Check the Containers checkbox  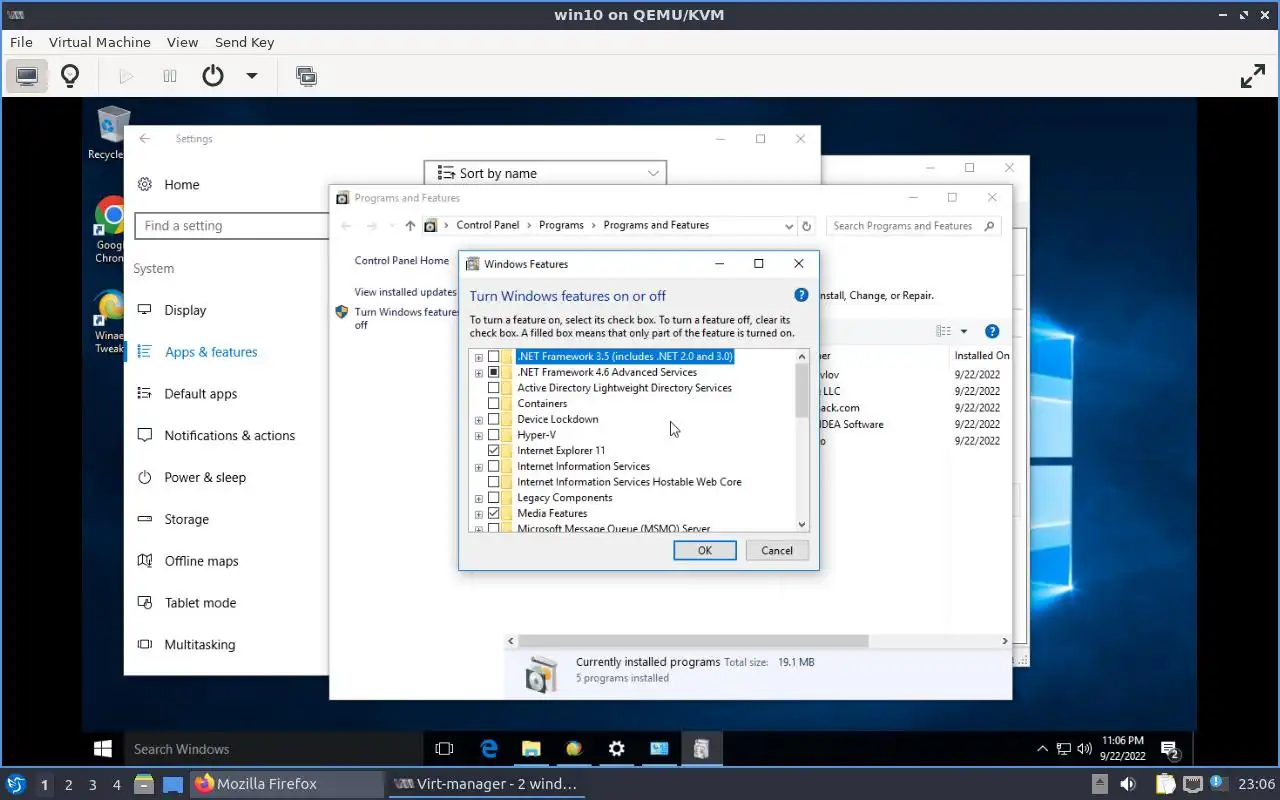(494, 404)
